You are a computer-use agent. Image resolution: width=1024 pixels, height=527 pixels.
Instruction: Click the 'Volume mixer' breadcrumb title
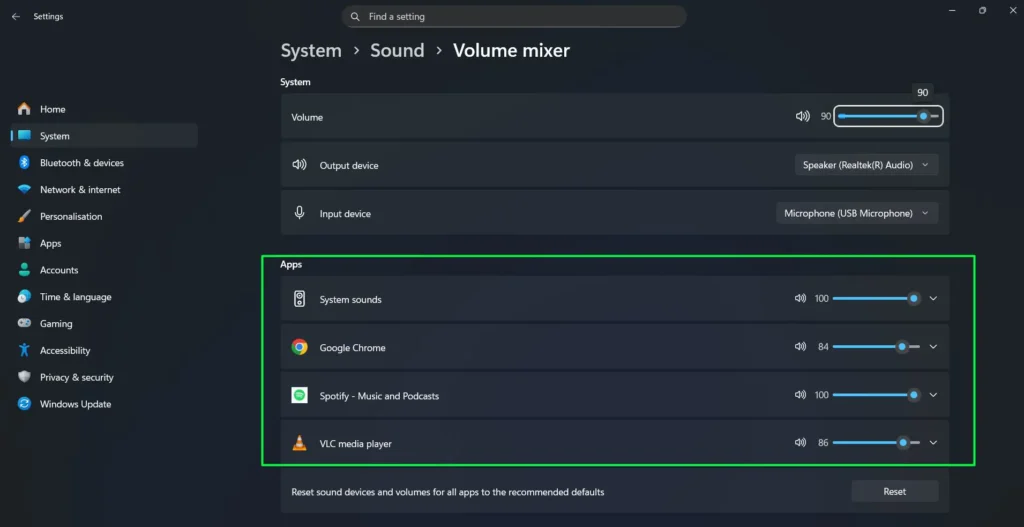[x=511, y=50]
